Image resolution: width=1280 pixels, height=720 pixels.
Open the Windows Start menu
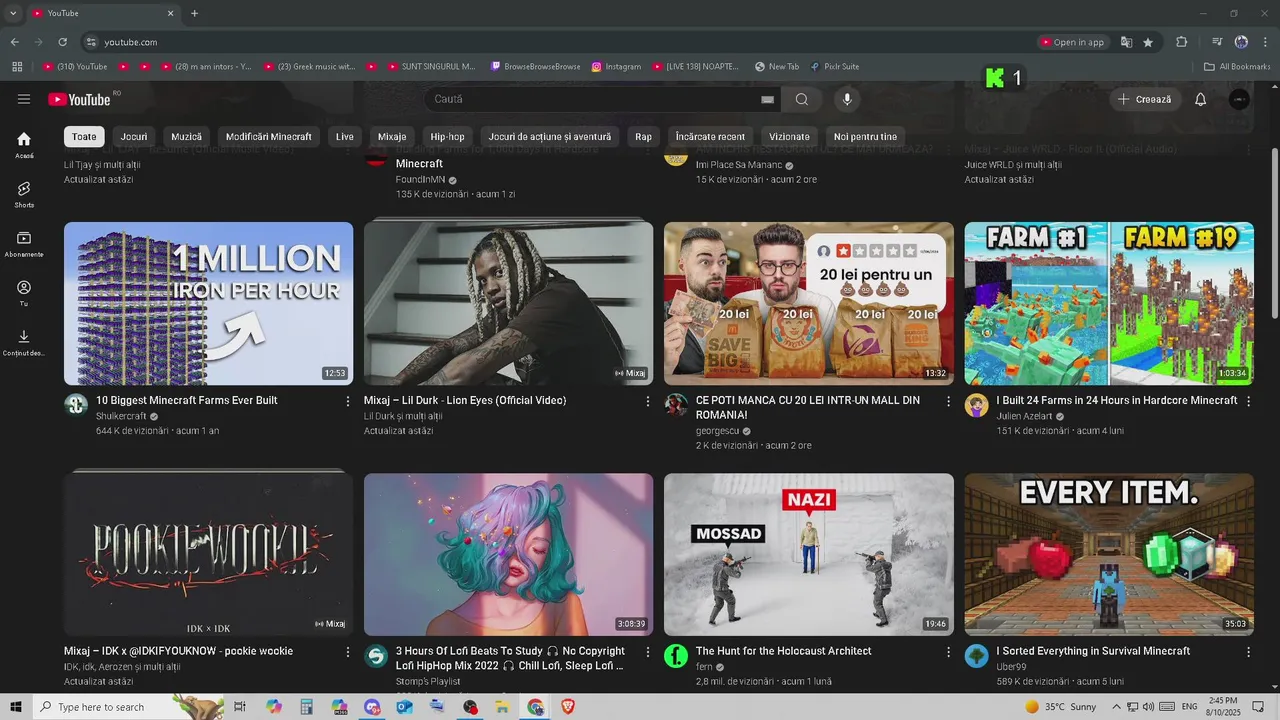point(15,707)
